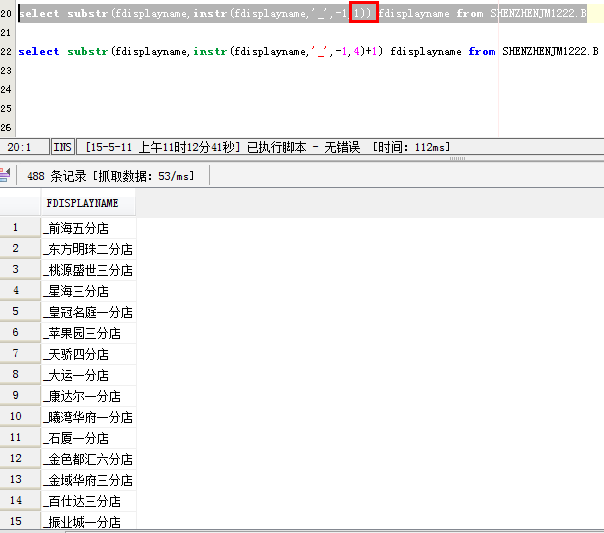Image resolution: width=604 pixels, height=533 pixels.
Task: Click result row header 15
Action: [x=20, y=521]
